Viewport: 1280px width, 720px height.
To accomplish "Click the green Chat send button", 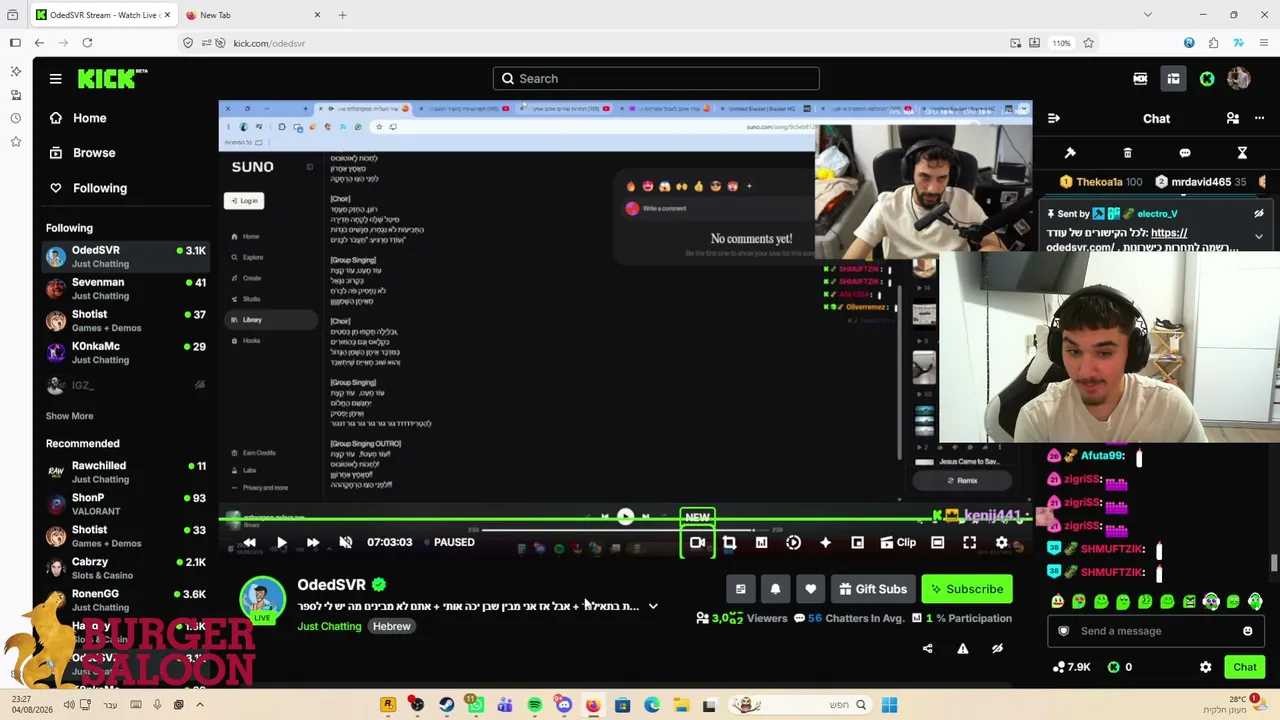I will (1245, 667).
